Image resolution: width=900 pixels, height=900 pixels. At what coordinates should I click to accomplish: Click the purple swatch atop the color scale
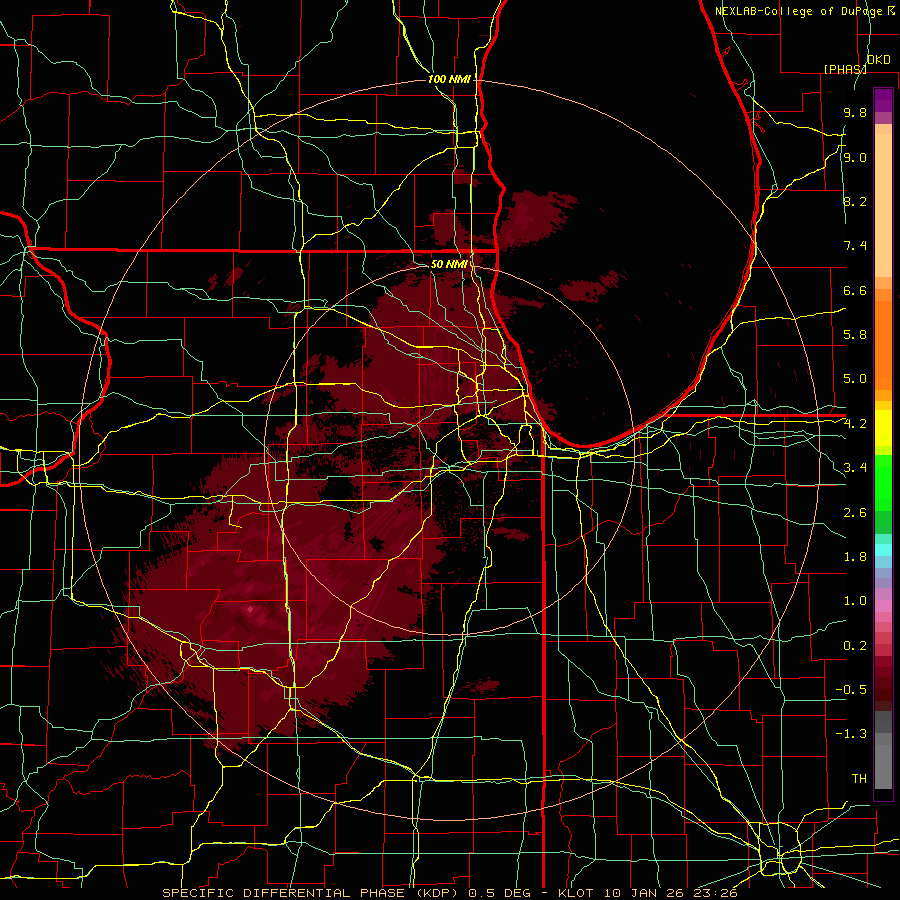pos(883,100)
